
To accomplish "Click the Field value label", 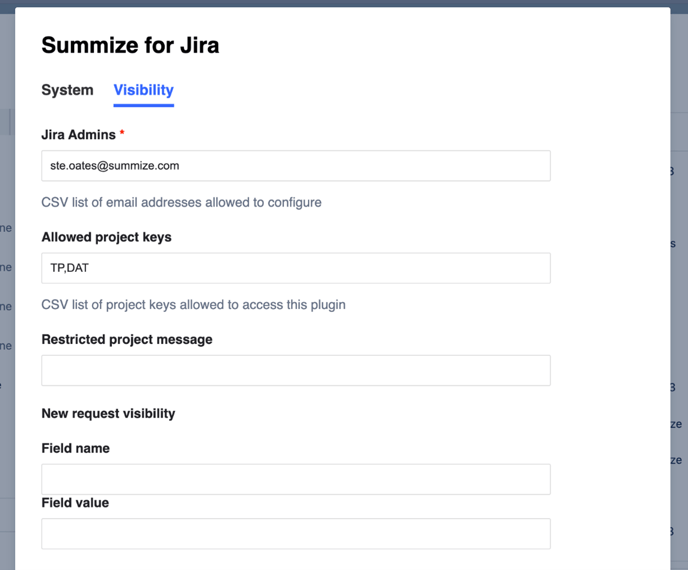I will pos(75,502).
